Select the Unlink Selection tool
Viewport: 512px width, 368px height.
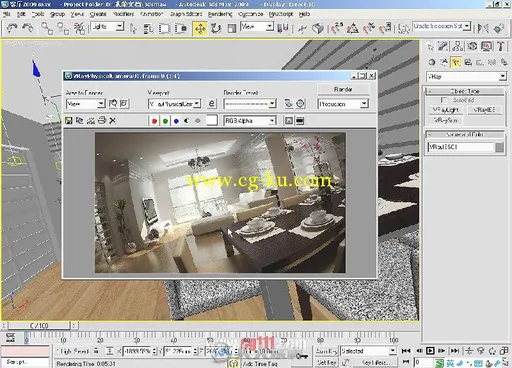point(63,28)
